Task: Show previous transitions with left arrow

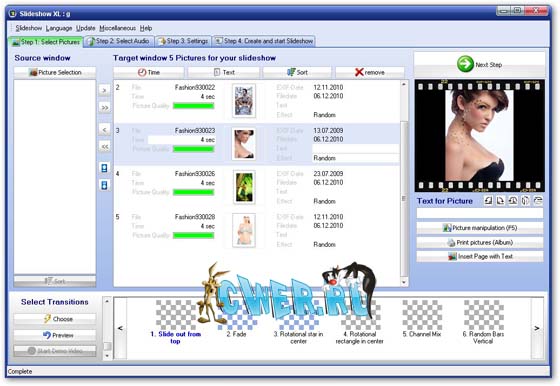Action: (120, 328)
